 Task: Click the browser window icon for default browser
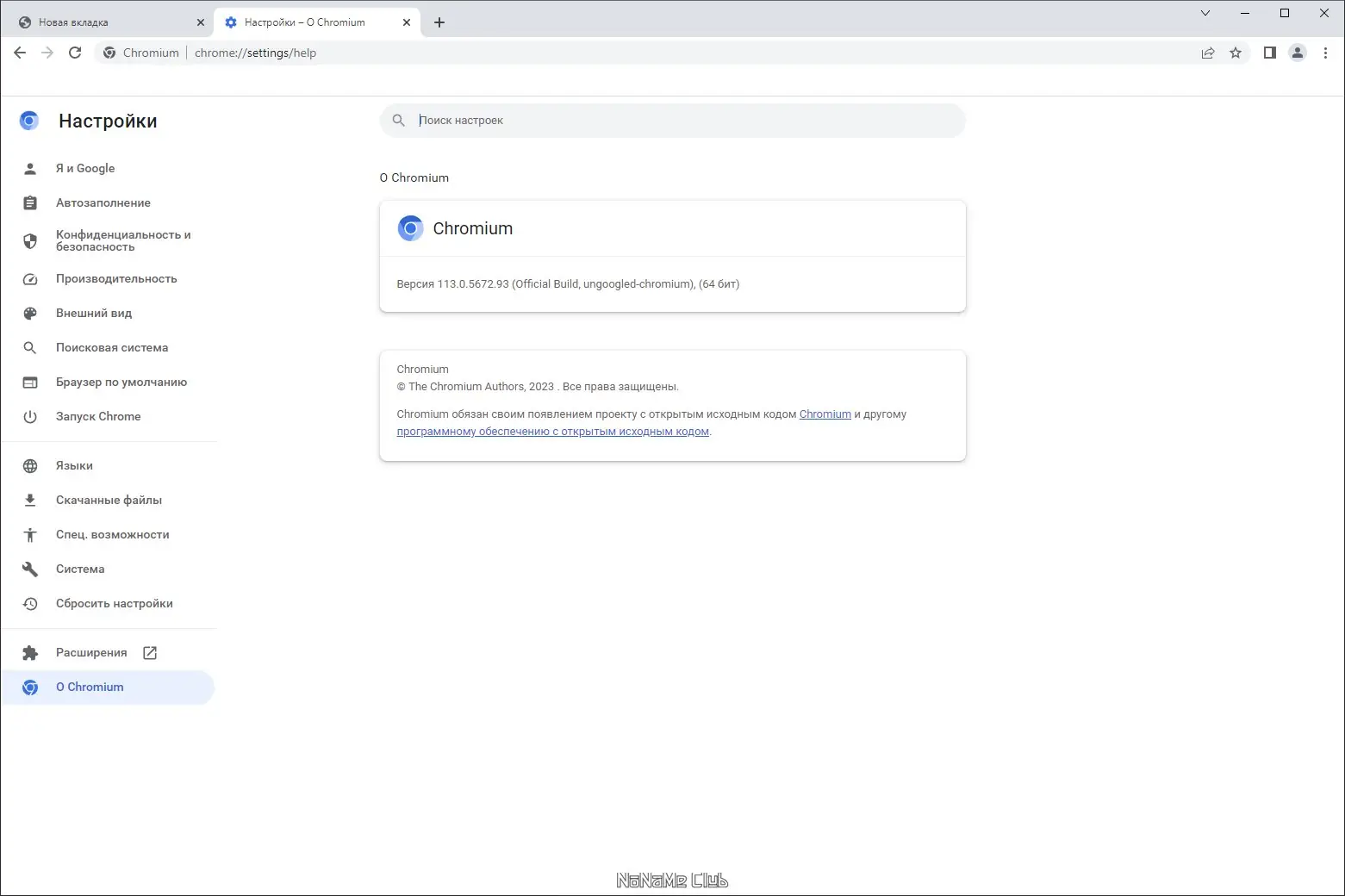(x=30, y=383)
